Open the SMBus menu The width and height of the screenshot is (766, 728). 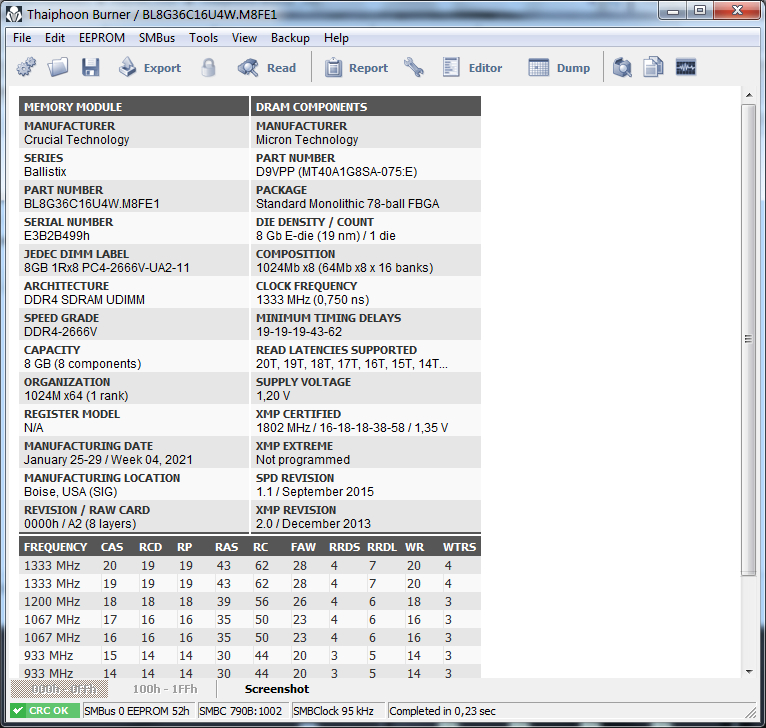click(156, 38)
